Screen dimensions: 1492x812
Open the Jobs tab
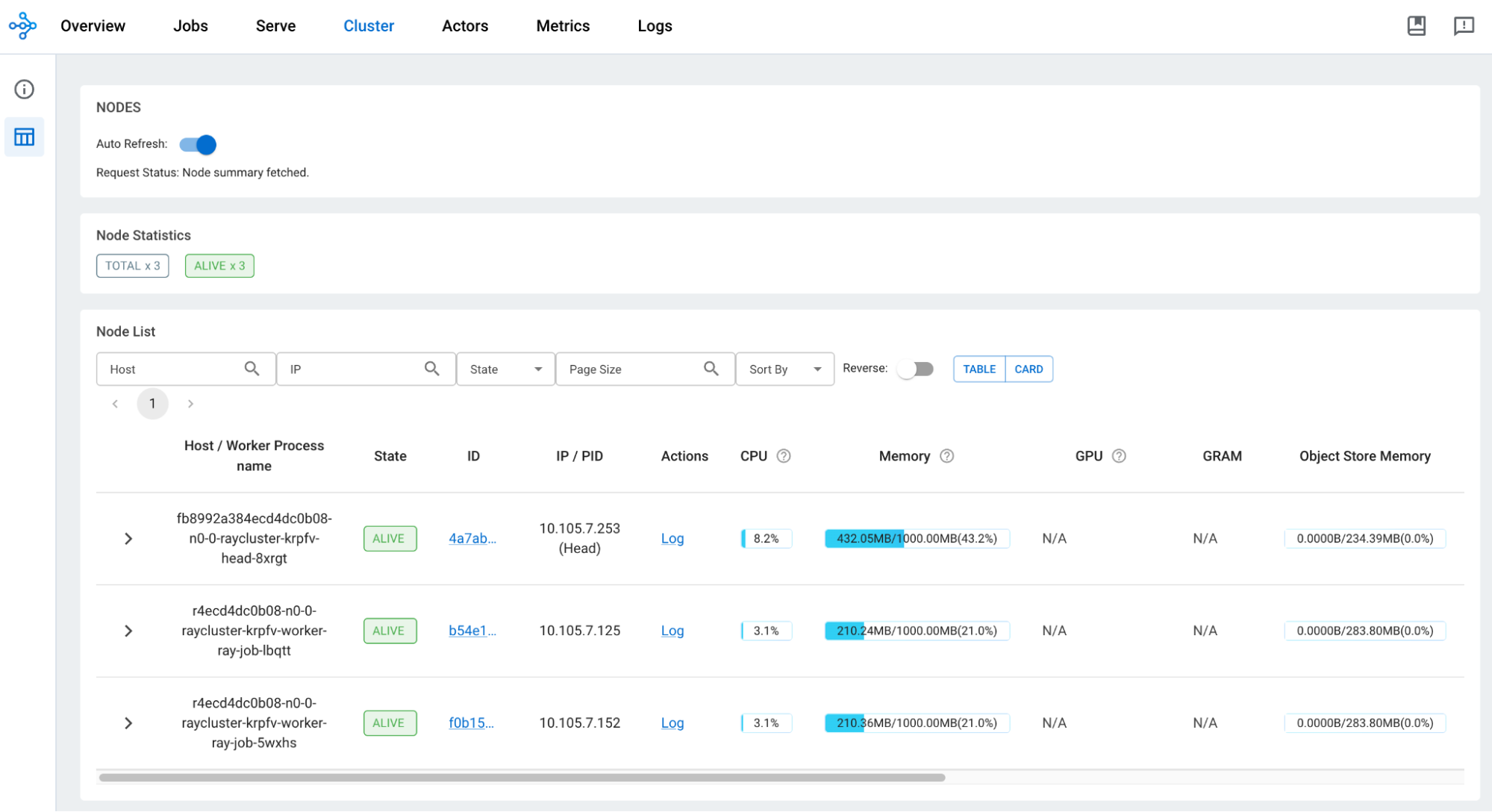pos(190,26)
